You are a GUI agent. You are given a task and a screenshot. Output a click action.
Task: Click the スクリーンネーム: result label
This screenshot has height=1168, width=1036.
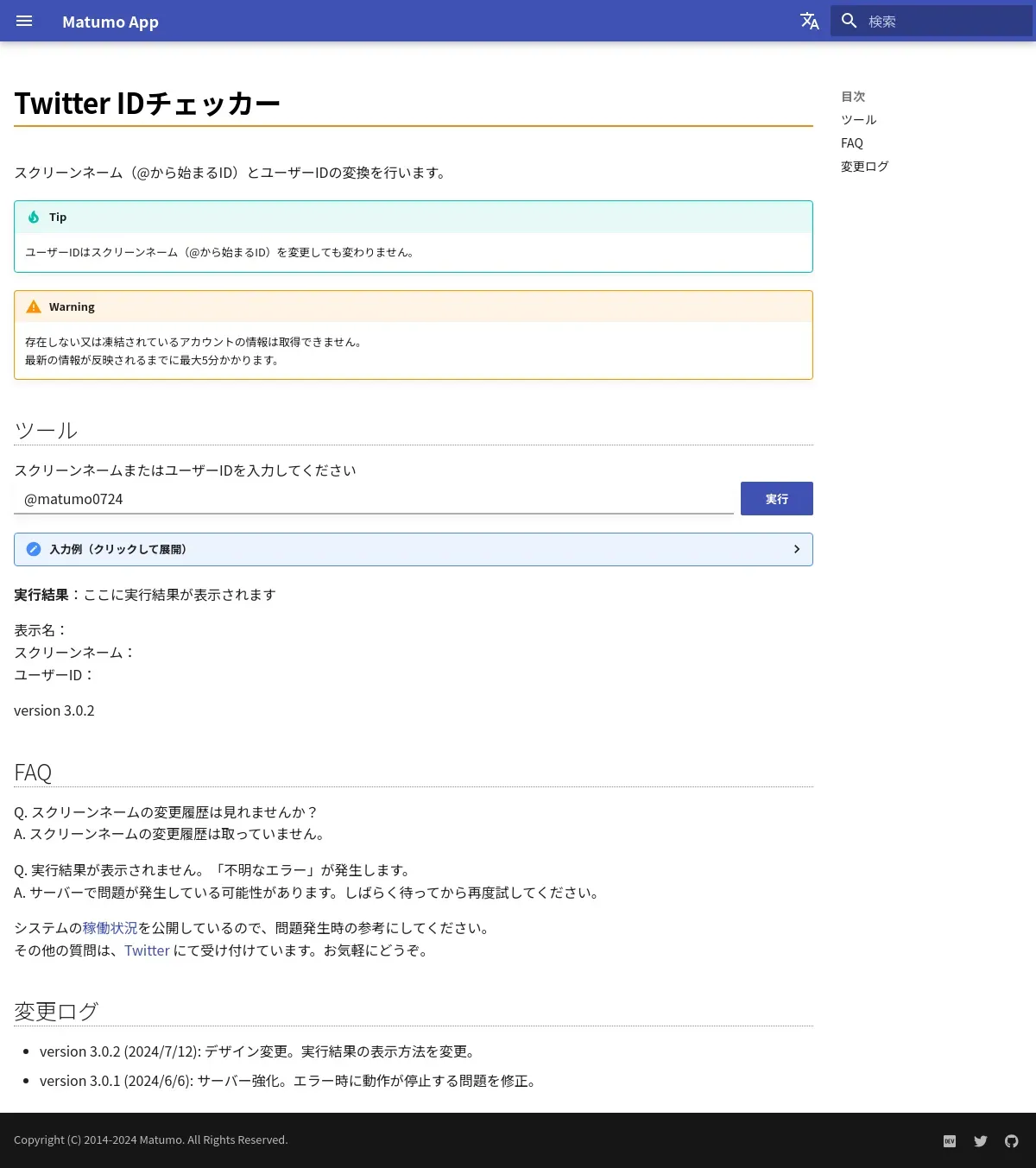coord(75,653)
